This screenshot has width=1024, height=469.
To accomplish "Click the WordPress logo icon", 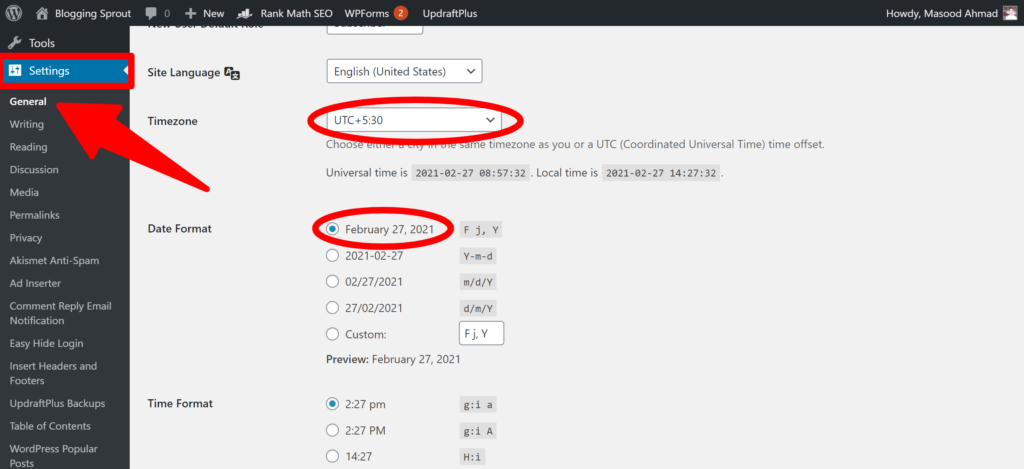I will coord(14,12).
